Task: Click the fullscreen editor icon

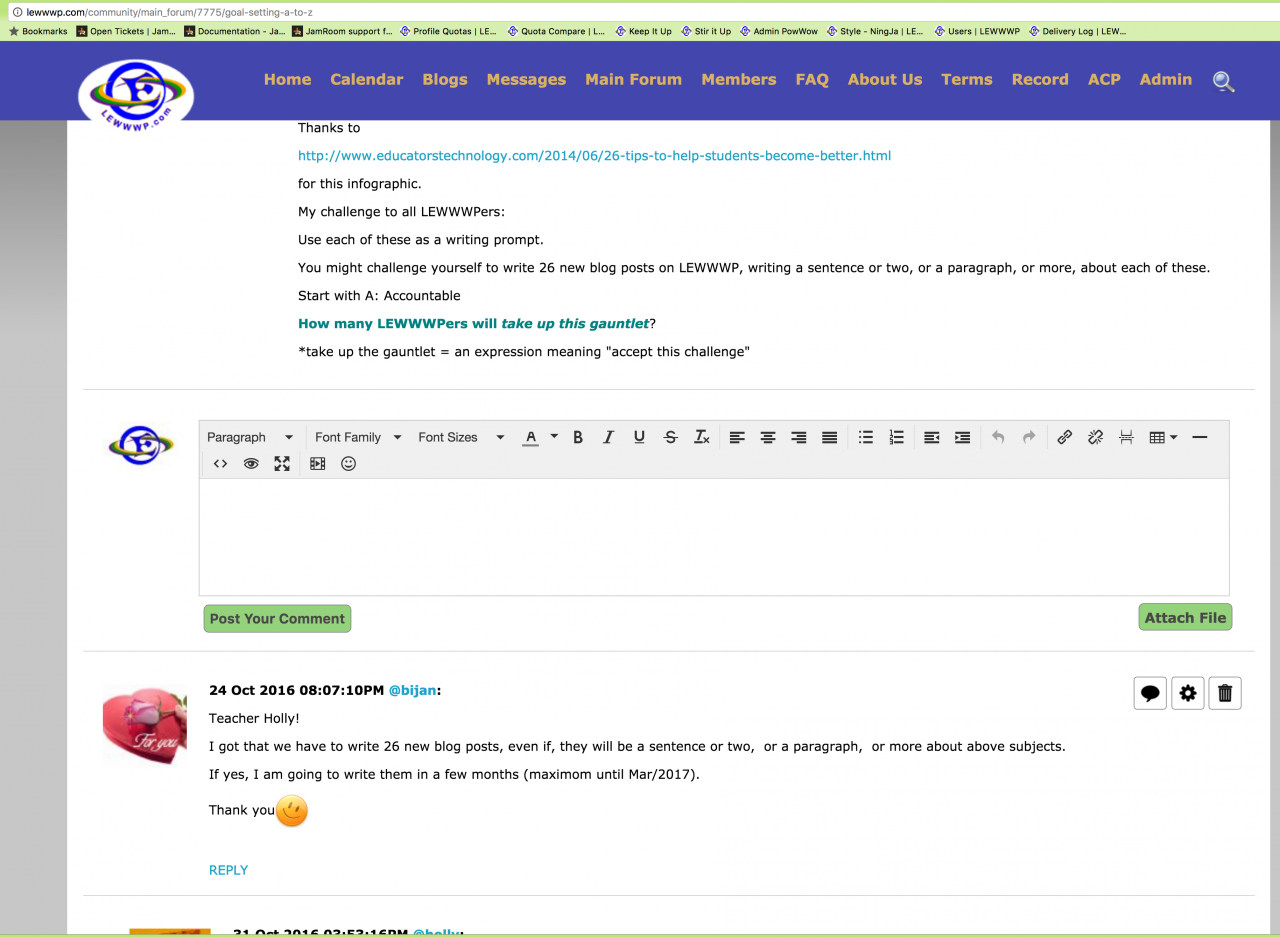Action: 282,464
